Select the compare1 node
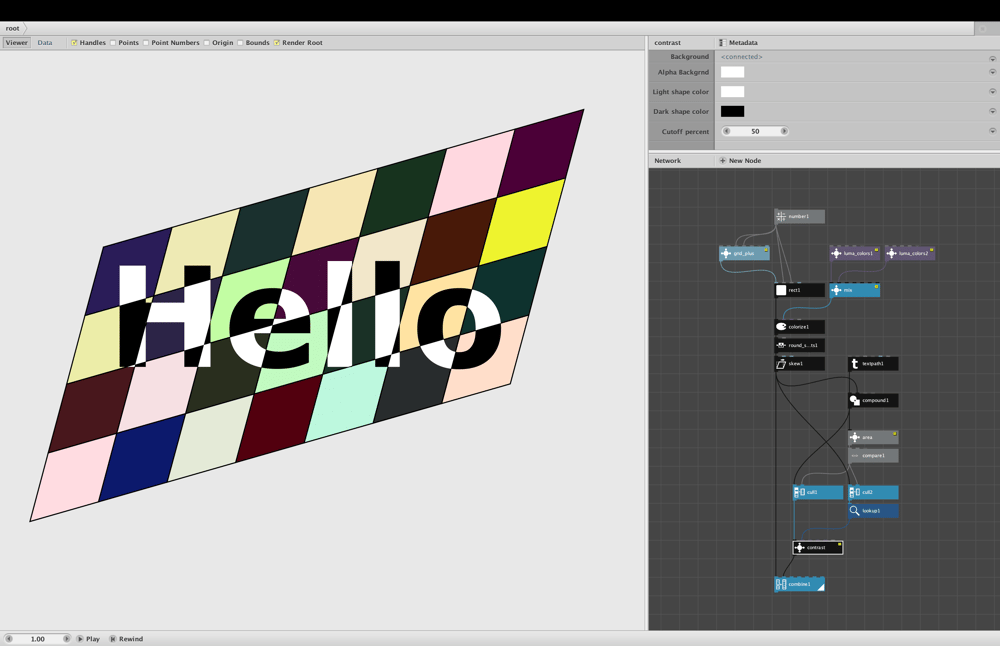The image size is (1000, 646). (x=873, y=455)
